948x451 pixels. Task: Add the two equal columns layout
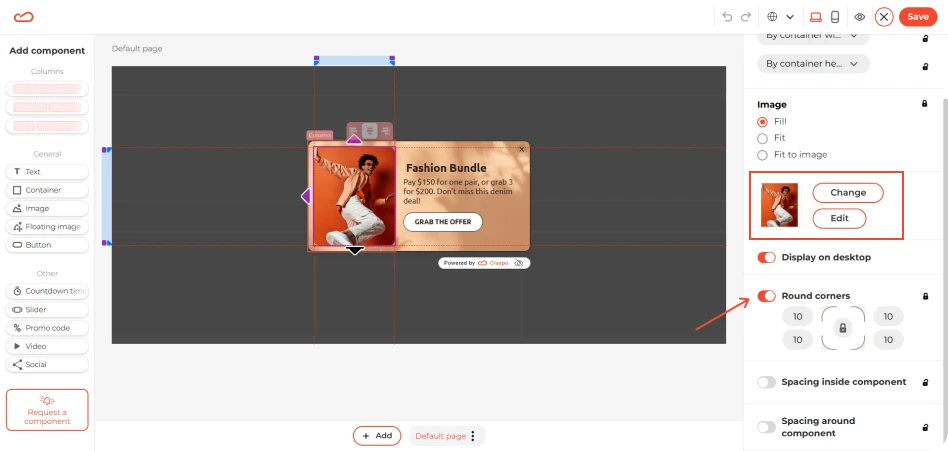pyautogui.click(x=47, y=107)
